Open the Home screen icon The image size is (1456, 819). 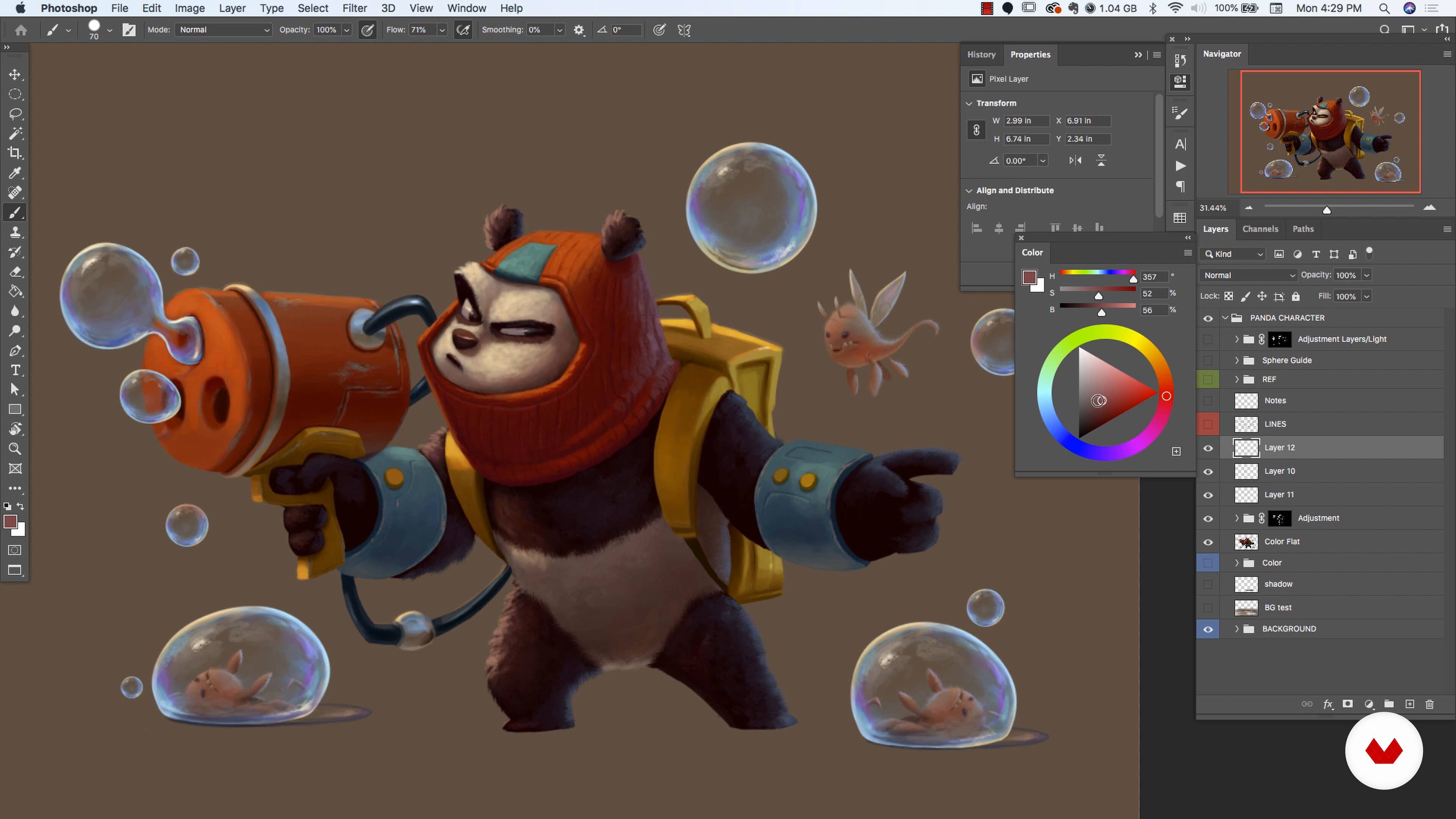point(21,30)
